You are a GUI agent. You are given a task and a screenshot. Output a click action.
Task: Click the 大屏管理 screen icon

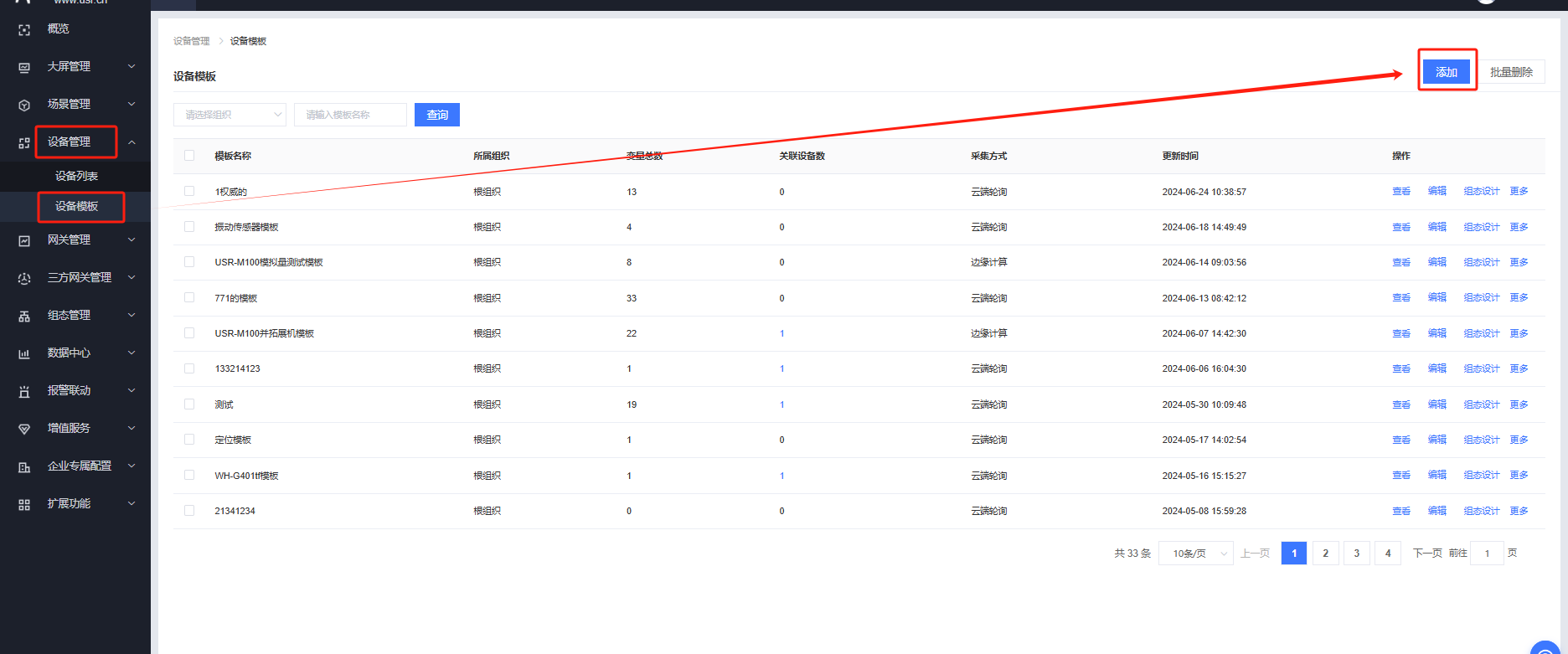click(x=24, y=67)
